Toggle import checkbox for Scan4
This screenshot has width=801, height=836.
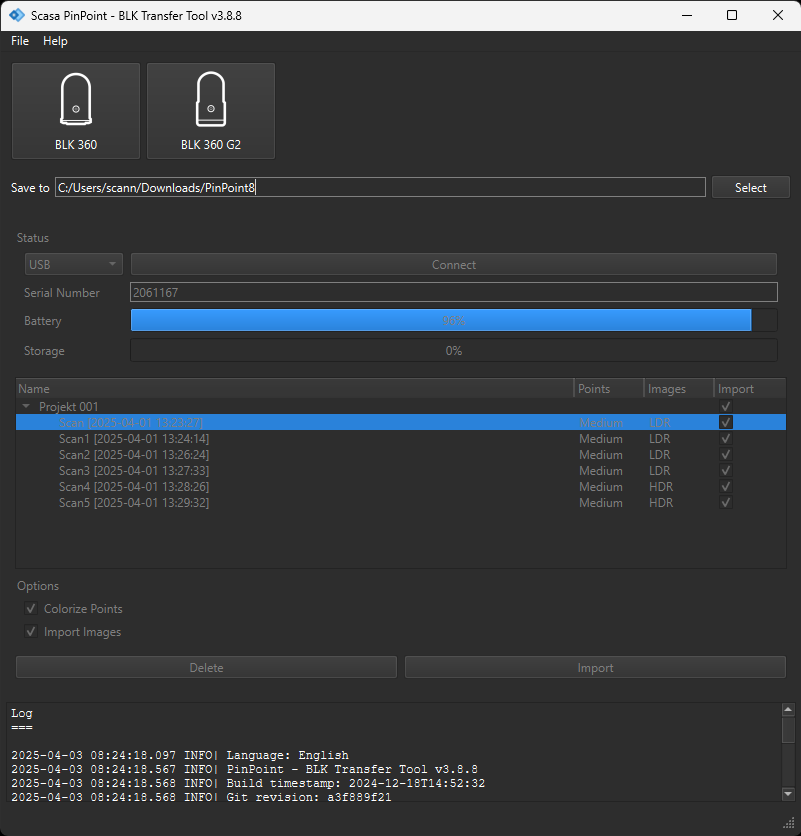725,486
